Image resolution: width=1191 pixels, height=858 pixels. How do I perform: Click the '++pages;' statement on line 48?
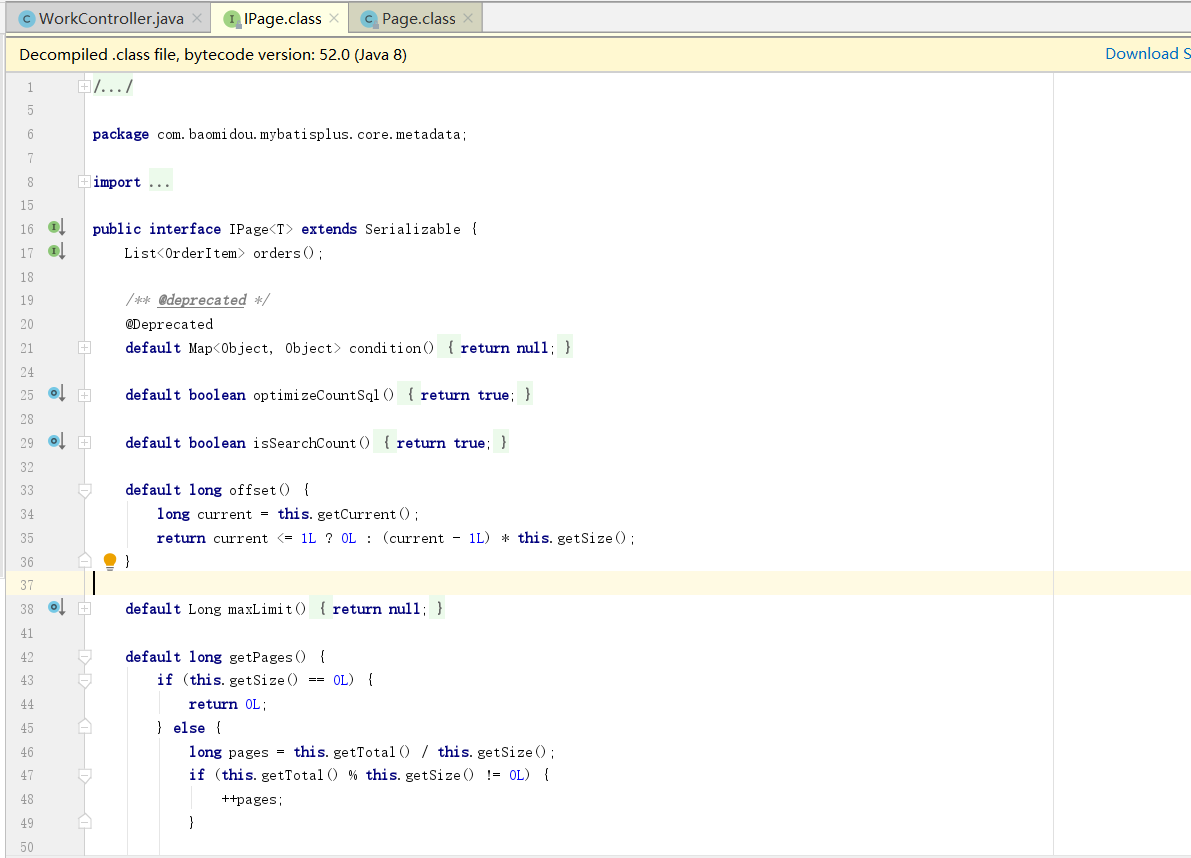coord(251,800)
